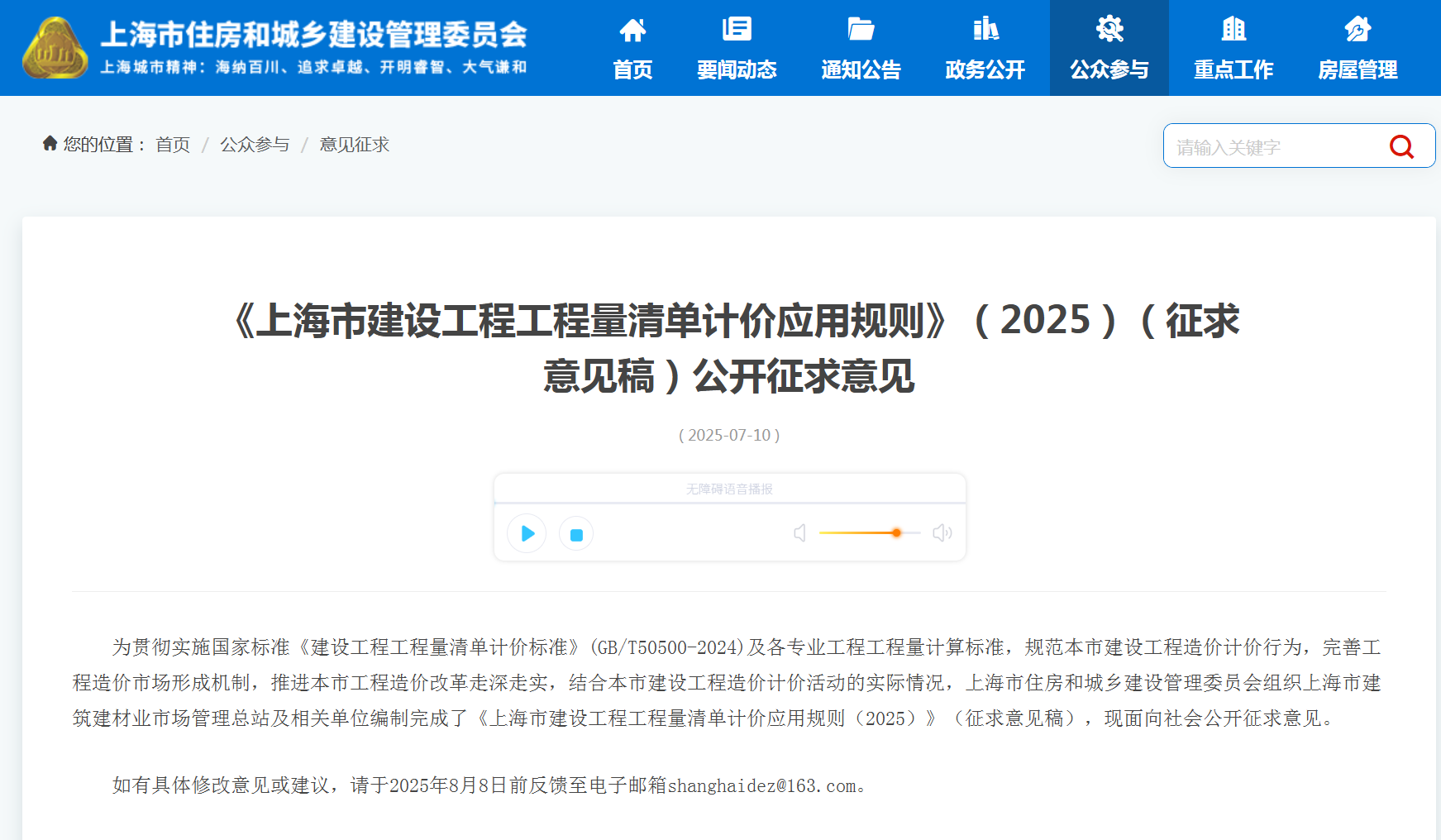Click the 政务公开 chart icon
The image size is (1441, 840).
pyautogui.click(x=984, y=28)
